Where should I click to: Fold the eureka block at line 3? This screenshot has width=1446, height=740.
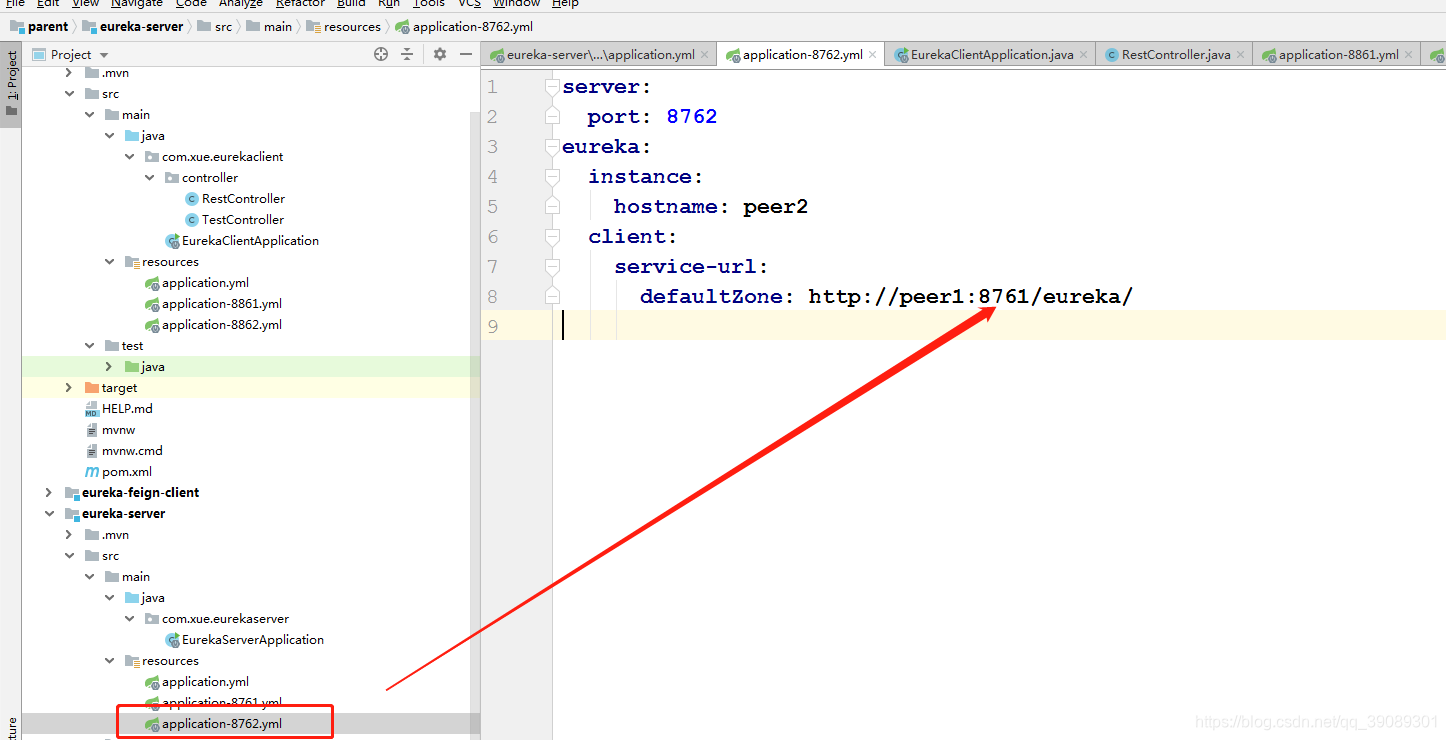click(x=552, y=147)
